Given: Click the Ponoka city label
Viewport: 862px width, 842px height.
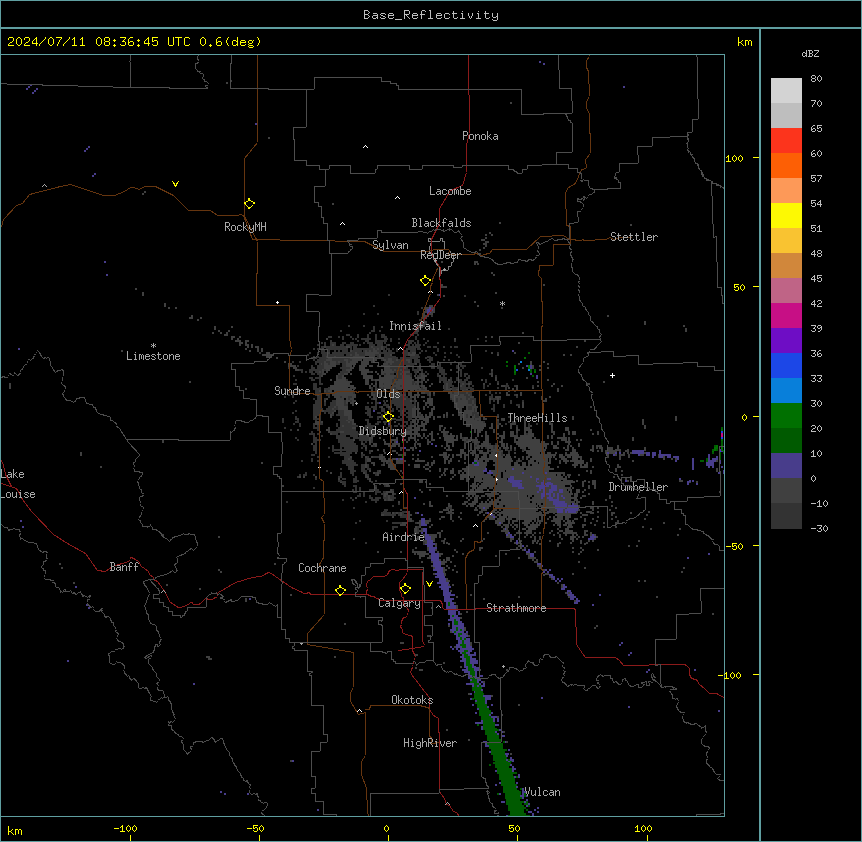Looking at the screenshot, I should pyautogui.click(x=480, y=136).
